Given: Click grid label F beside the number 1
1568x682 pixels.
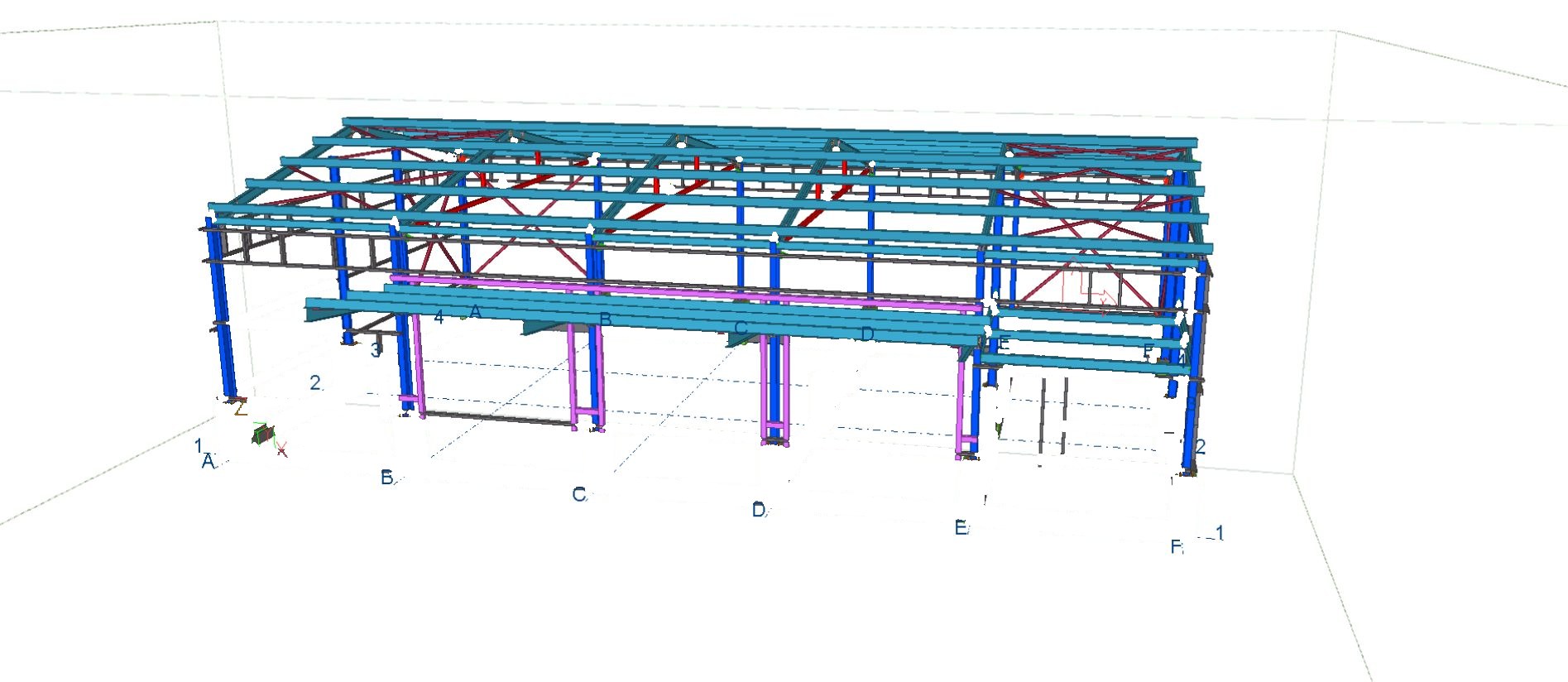Looking at the screenshot, I should pyautogui.click(x=1177, y=547).
